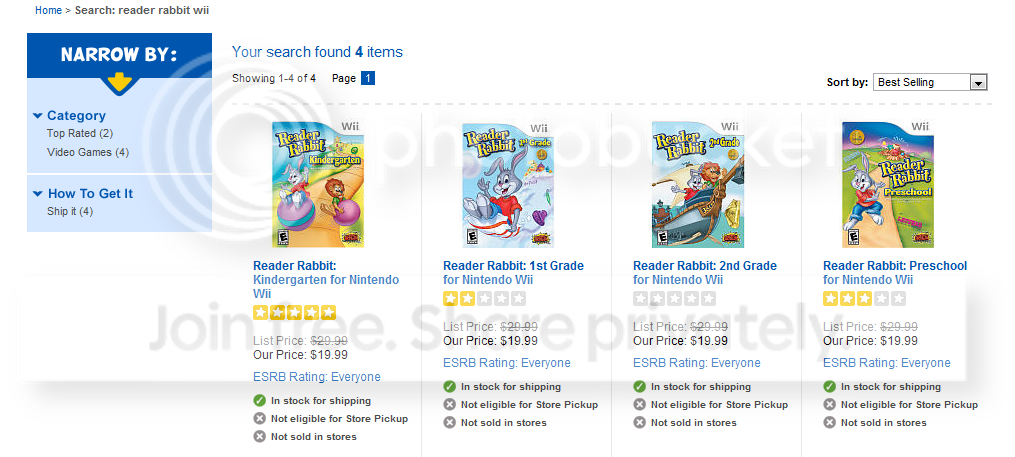Image resolution: width=1015 pixels, height=457 pixels.
Task: Open the Reader Rabbit 1st Grade cover
Action: (507, 185)
